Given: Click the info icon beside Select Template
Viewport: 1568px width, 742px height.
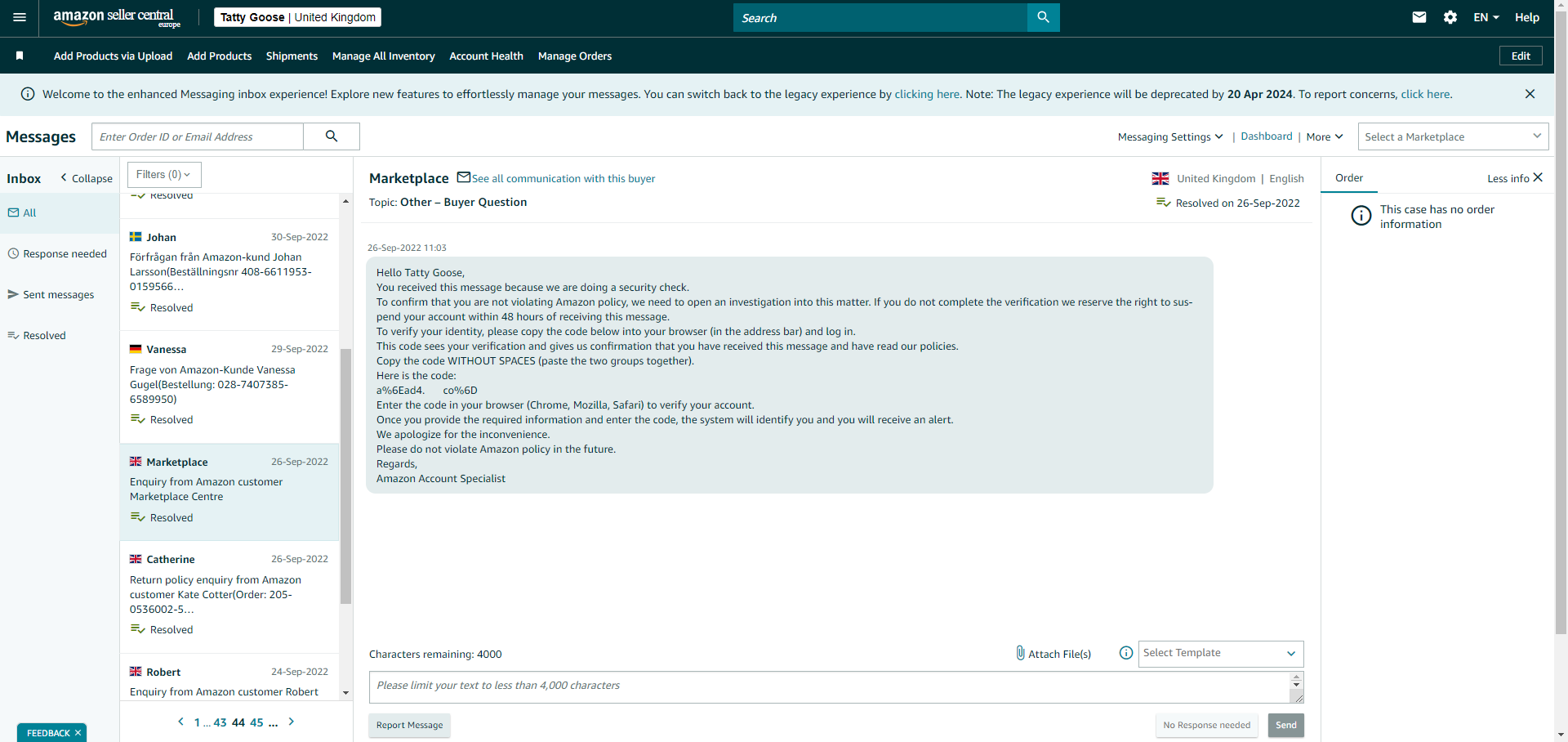Looking at the screenshot, I should point(1126,653).
